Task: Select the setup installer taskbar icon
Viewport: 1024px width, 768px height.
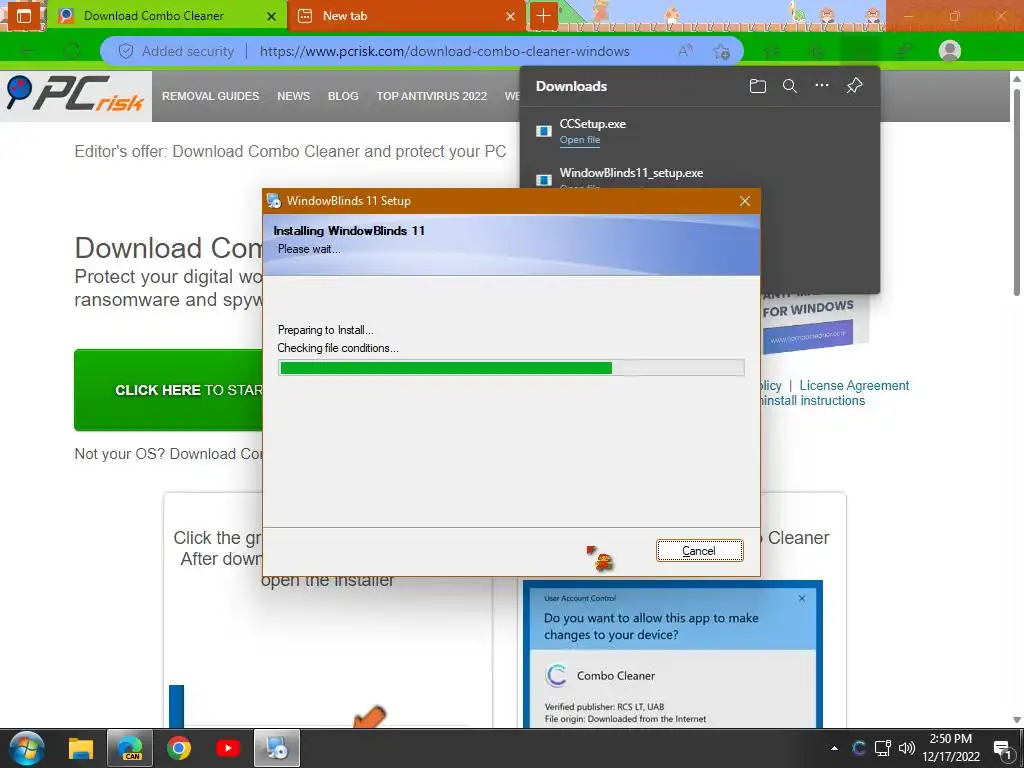Action: (277, 748)
